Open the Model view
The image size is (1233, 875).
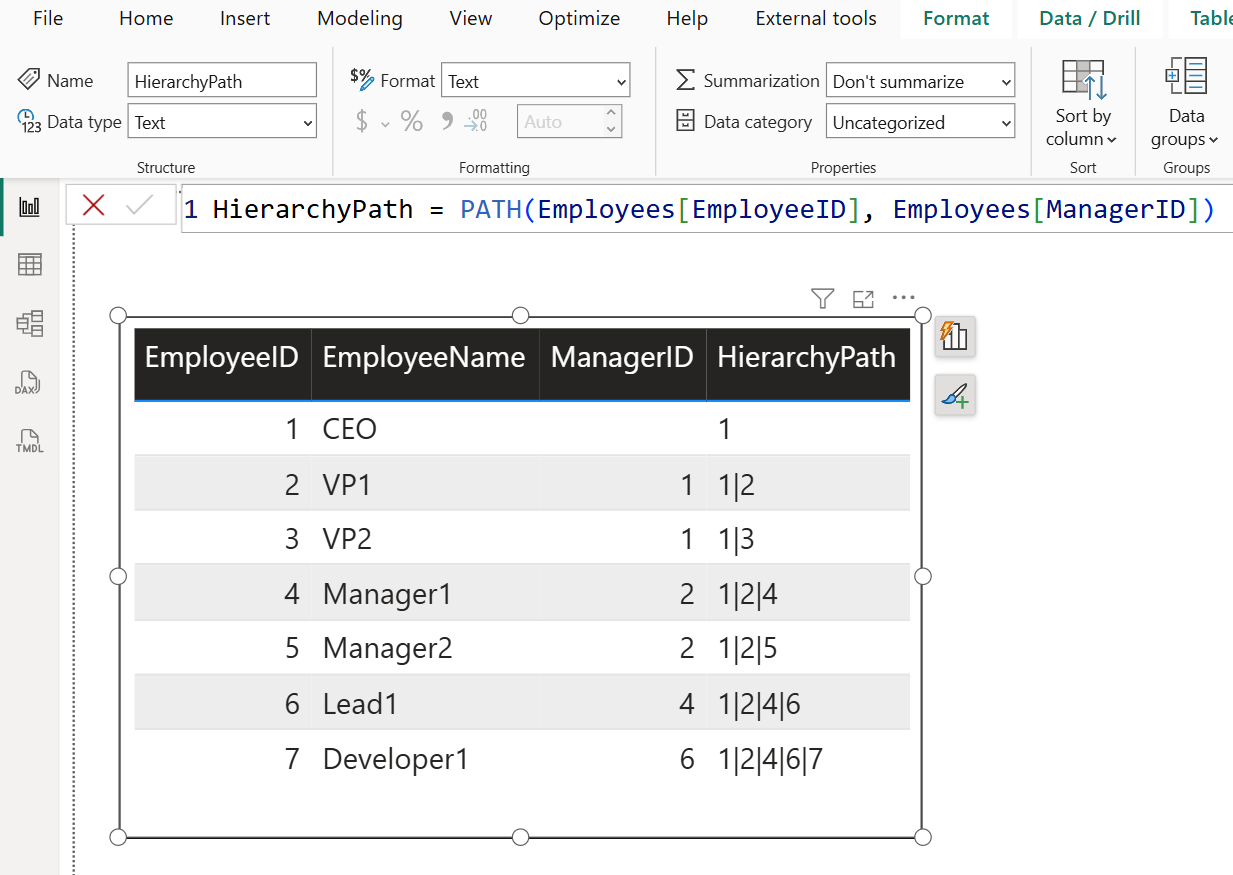(27, 323)
